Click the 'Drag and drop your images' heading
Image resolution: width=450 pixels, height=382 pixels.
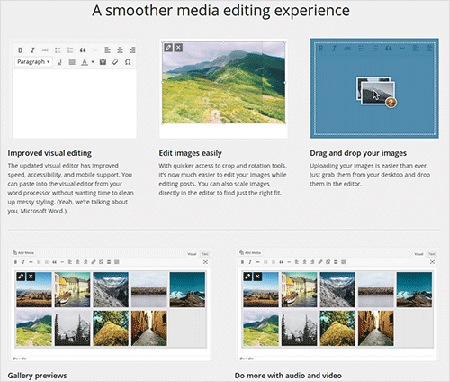(358, 153)
